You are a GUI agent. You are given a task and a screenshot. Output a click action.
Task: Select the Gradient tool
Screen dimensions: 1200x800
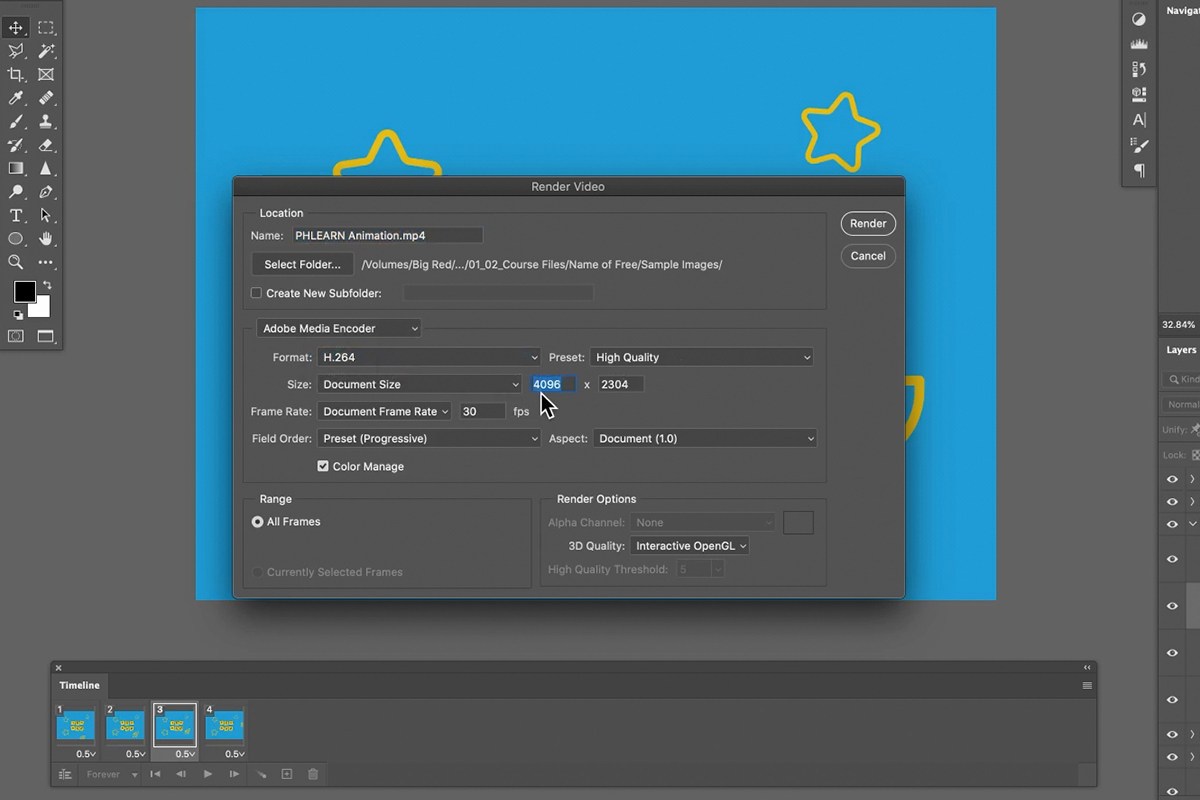16,169
